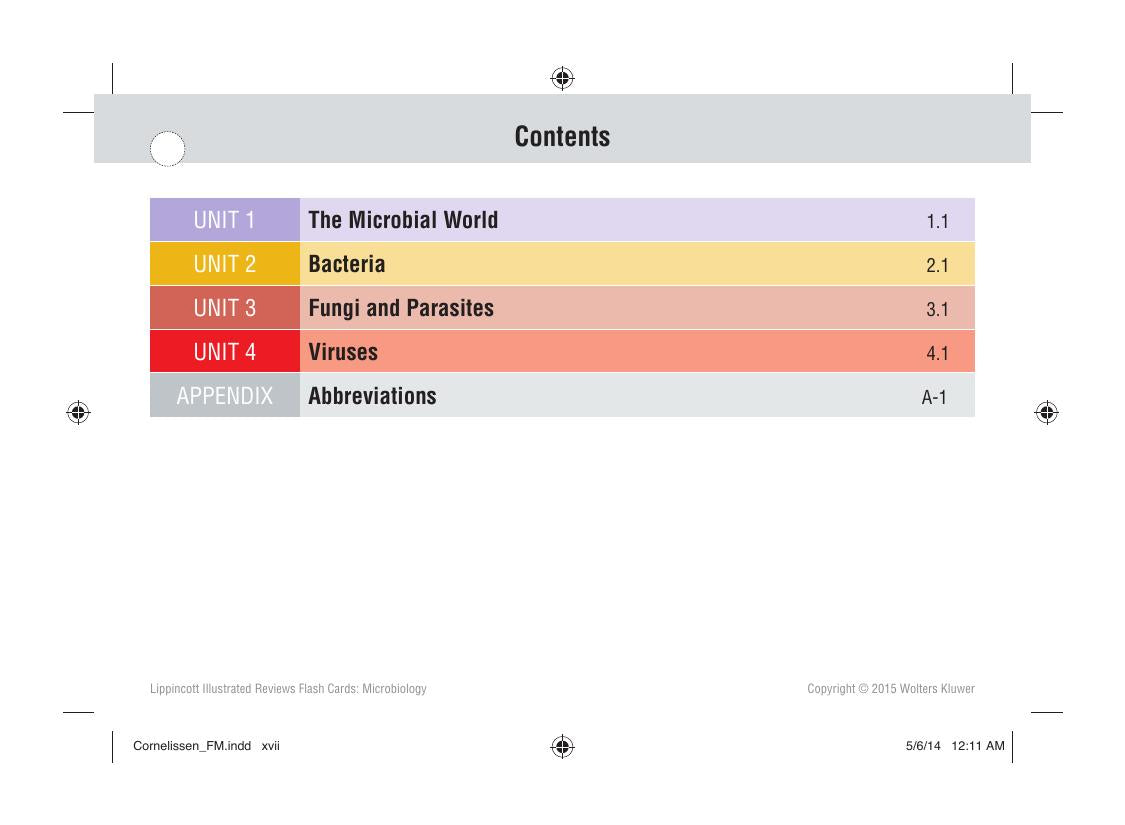The image size is (1125, 825).
Task: Open the Viruses entry
Action: pos(343,352)
